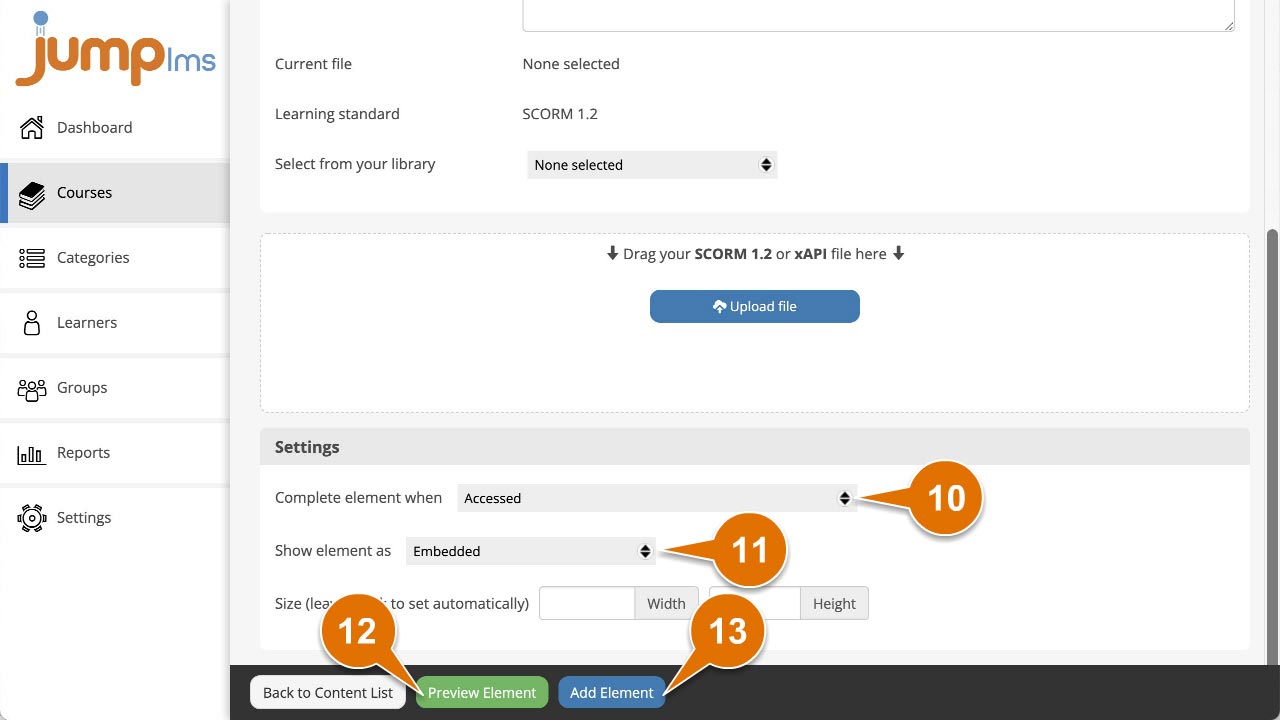Go Back to Content List

pos(328,693)
